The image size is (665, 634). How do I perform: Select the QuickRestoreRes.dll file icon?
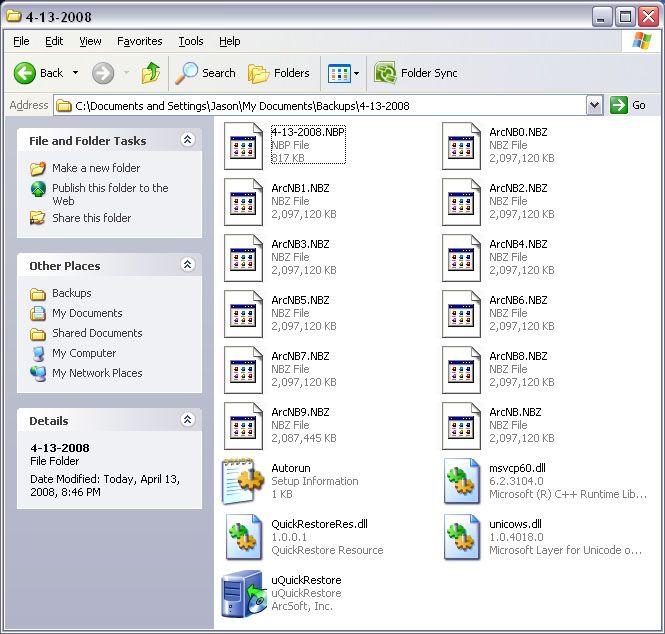click(x=243, y=537)
